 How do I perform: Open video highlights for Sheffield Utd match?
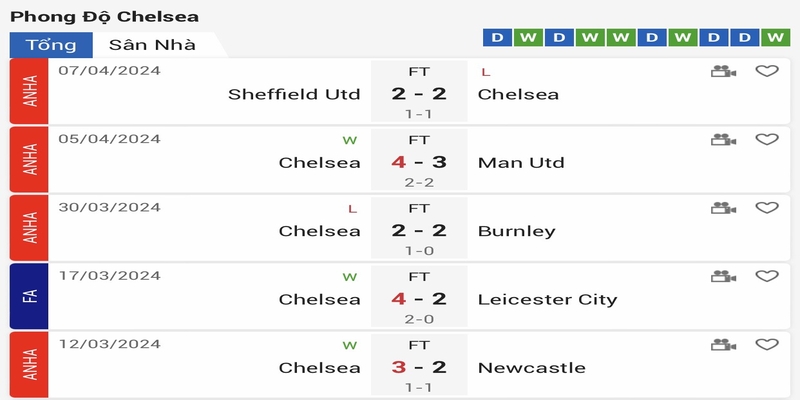(x=723, y=71)
